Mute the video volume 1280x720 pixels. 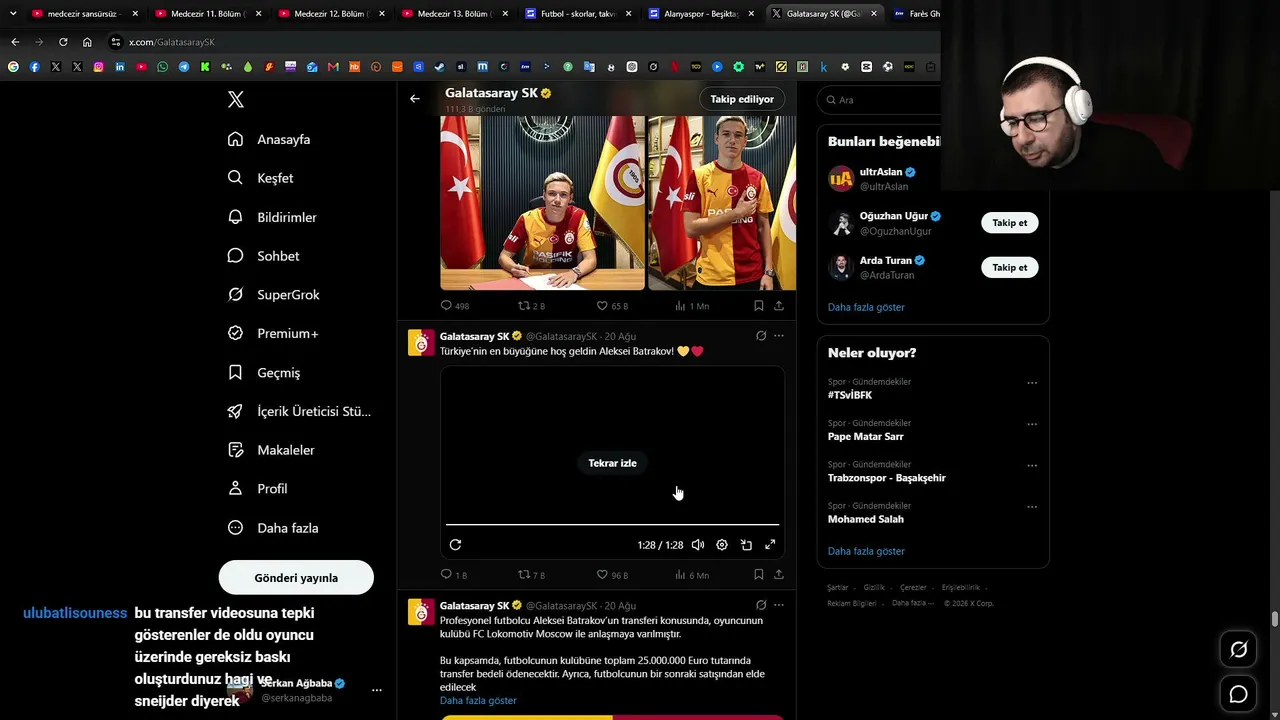coord(698,545)
